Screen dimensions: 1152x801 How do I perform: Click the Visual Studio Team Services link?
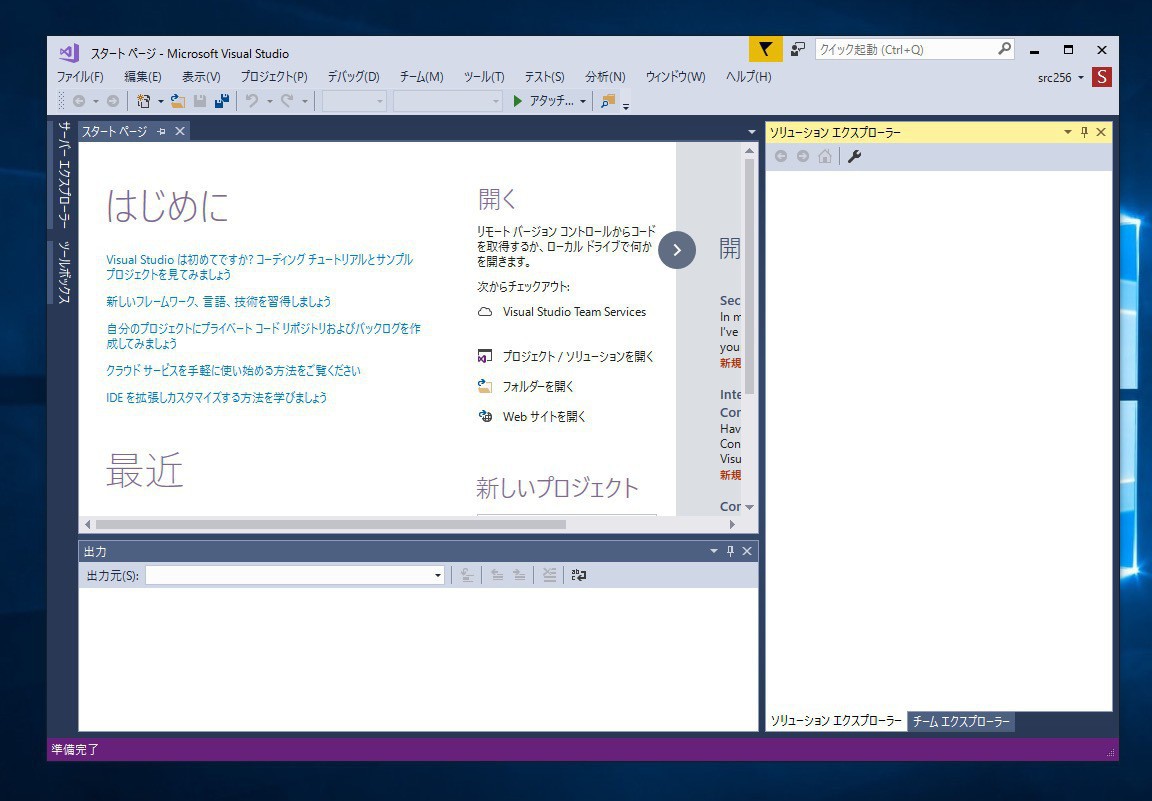574,312
